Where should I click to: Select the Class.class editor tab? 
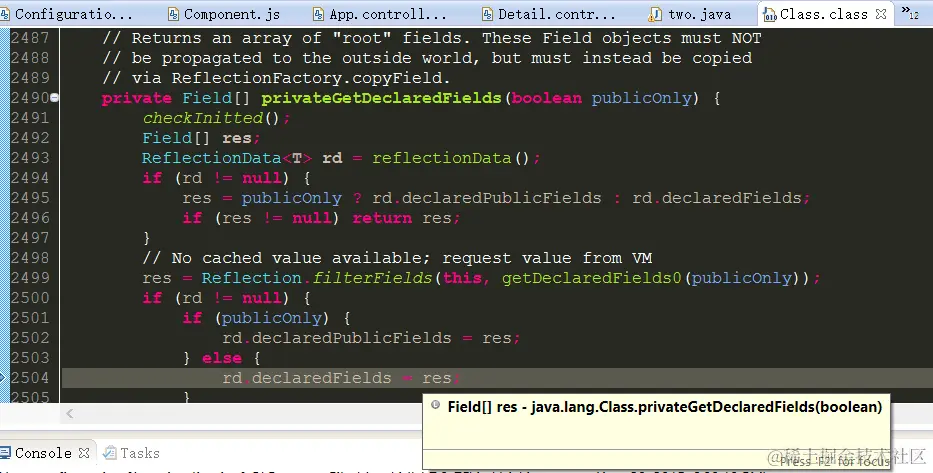coord(824,14)
